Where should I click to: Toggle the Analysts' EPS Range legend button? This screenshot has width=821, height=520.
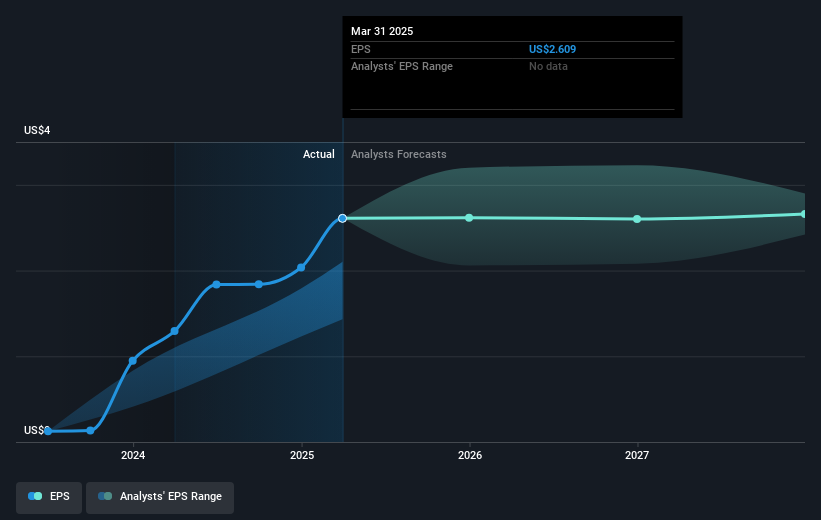click(x=160, y=496)
